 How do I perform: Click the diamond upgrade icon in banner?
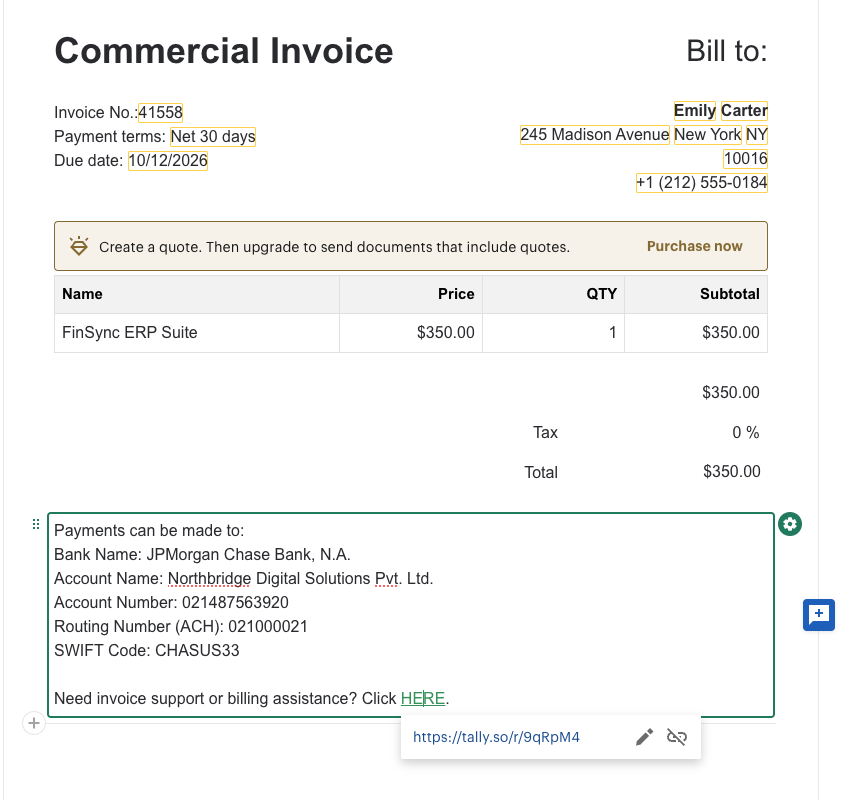[79, 246]
